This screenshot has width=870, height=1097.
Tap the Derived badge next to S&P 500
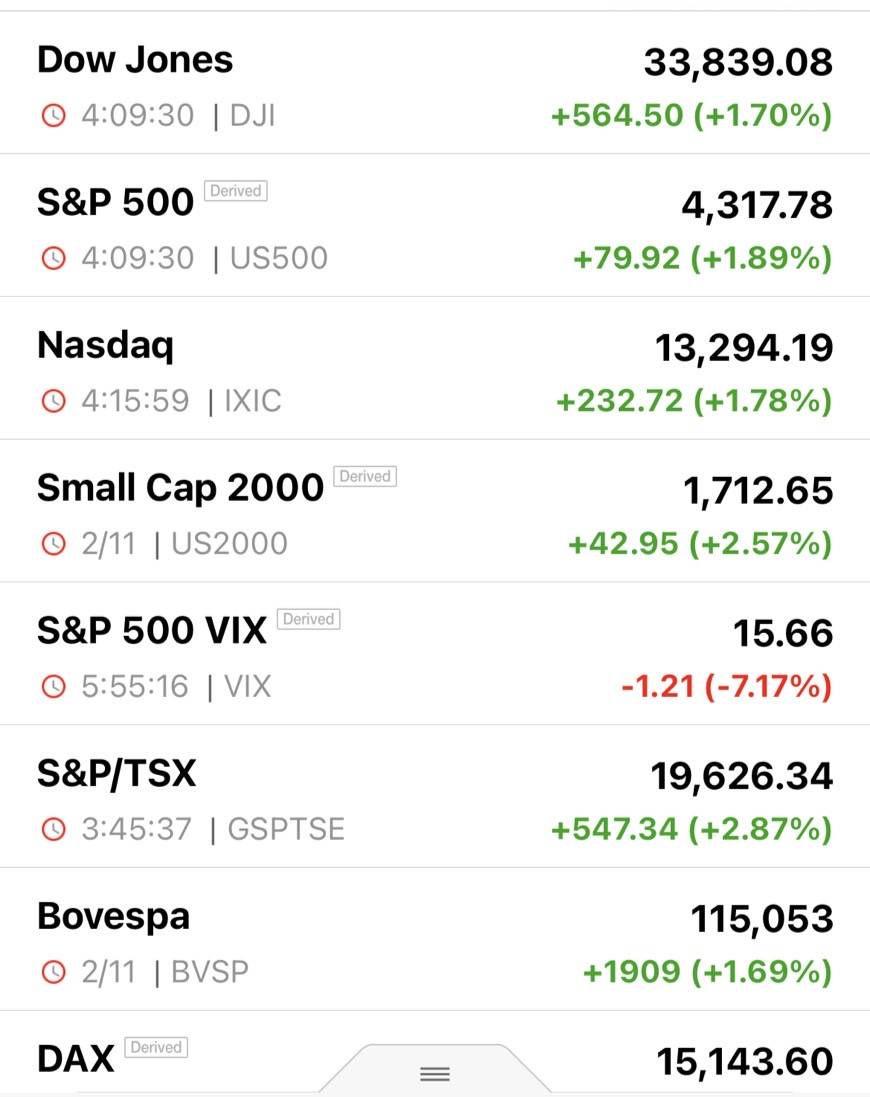236,191
